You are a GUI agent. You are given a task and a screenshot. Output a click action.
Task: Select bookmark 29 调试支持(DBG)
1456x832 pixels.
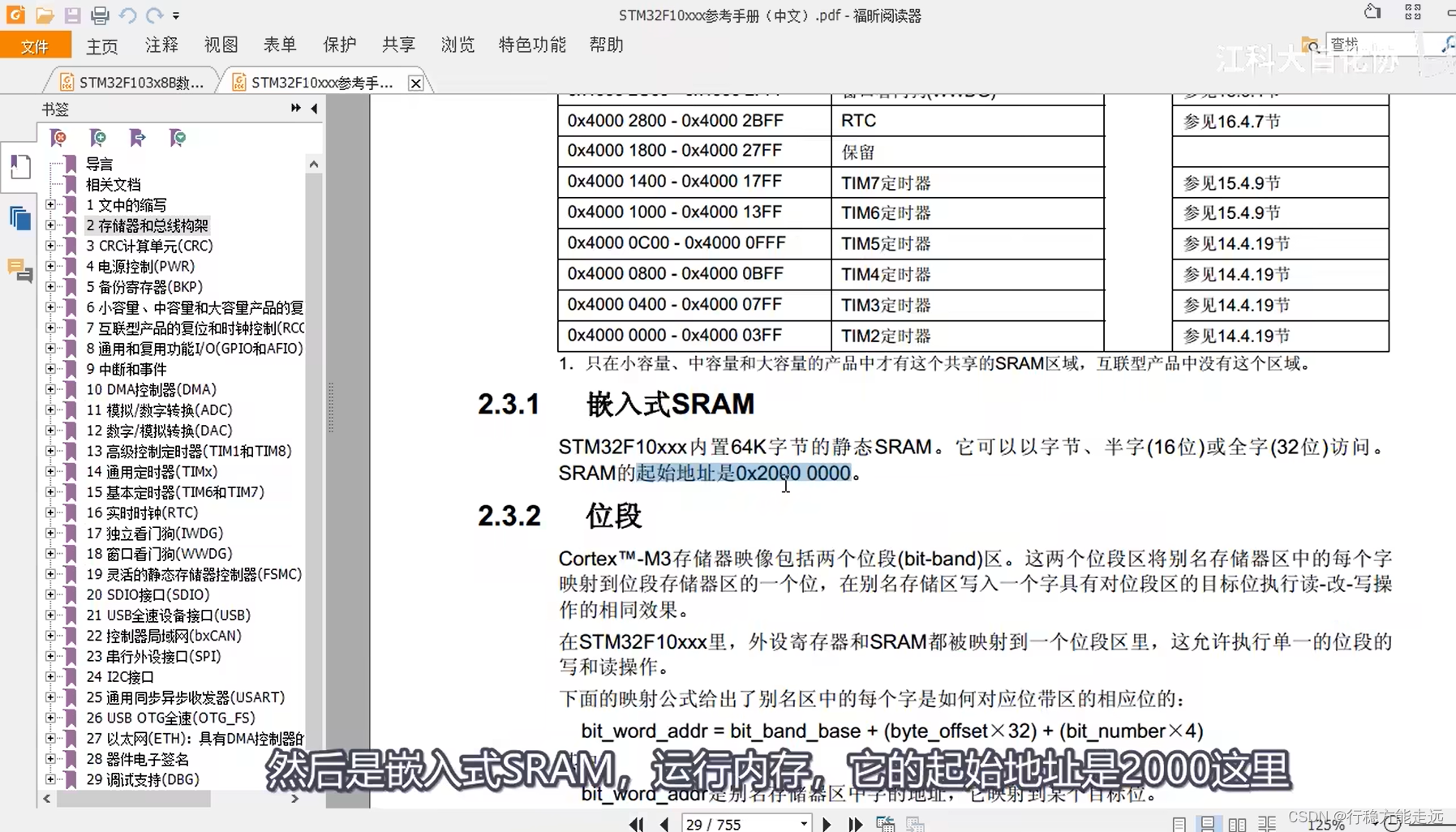point(142,779)
